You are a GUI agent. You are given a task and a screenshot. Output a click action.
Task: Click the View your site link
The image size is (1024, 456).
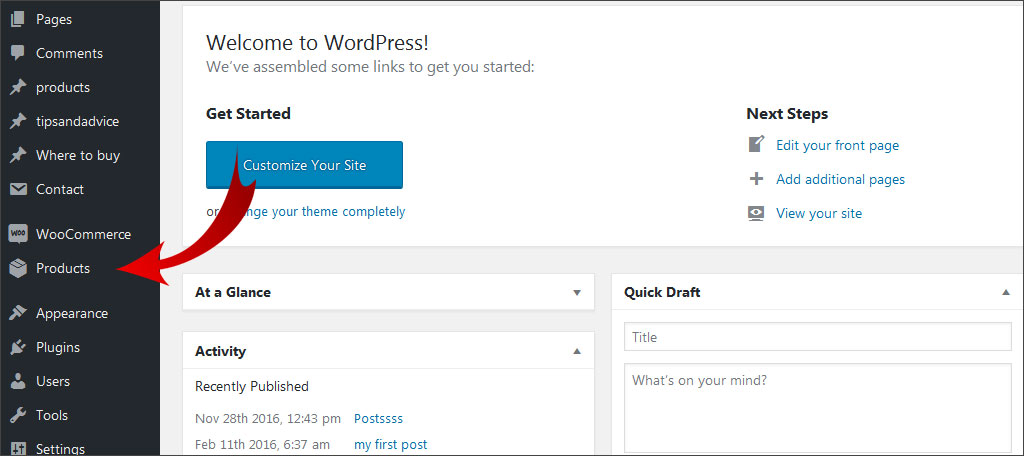pos(818,213)
